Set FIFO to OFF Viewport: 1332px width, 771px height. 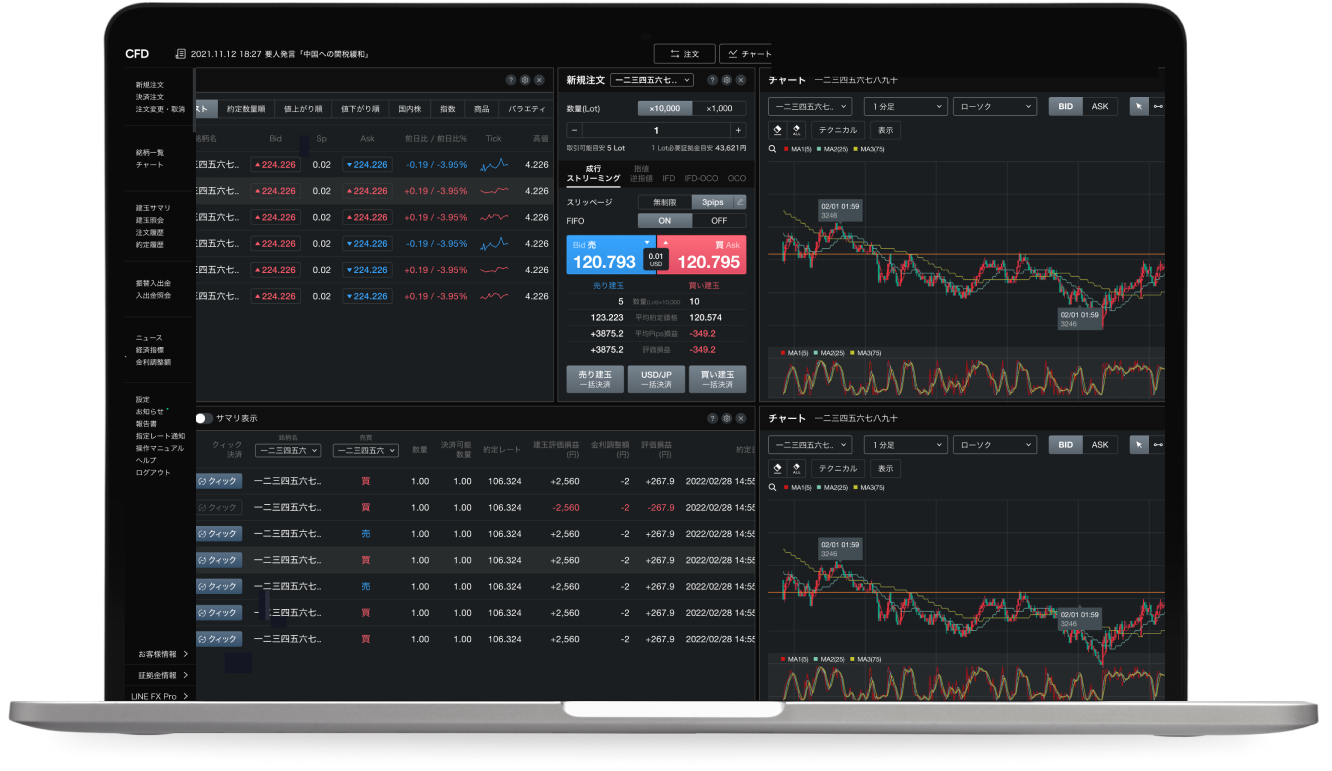pos(719,221)
